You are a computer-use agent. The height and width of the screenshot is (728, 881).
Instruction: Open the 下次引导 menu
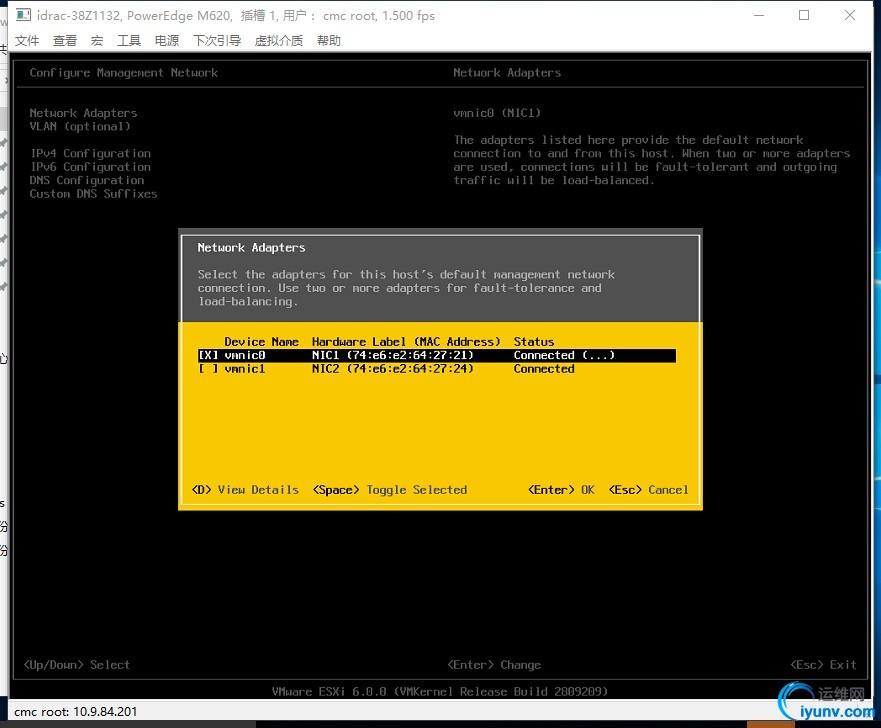tap(217, 40)
